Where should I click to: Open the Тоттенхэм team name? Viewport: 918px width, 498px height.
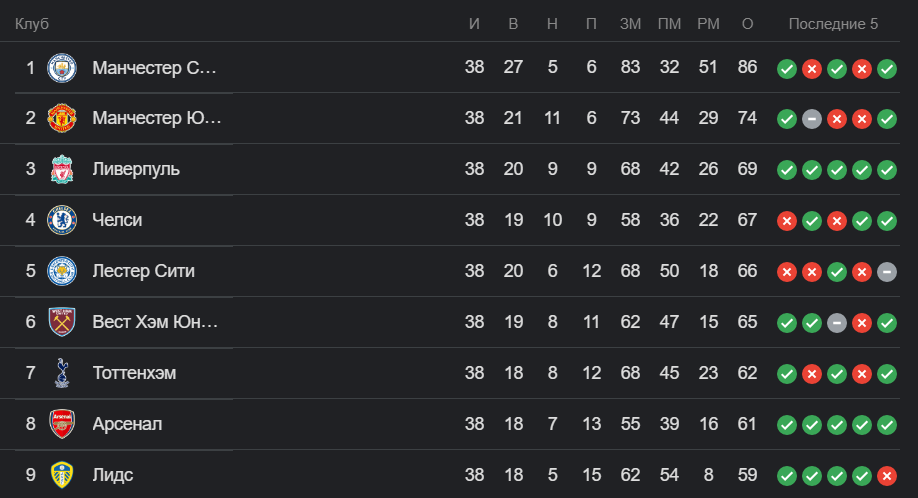point(134,373)
